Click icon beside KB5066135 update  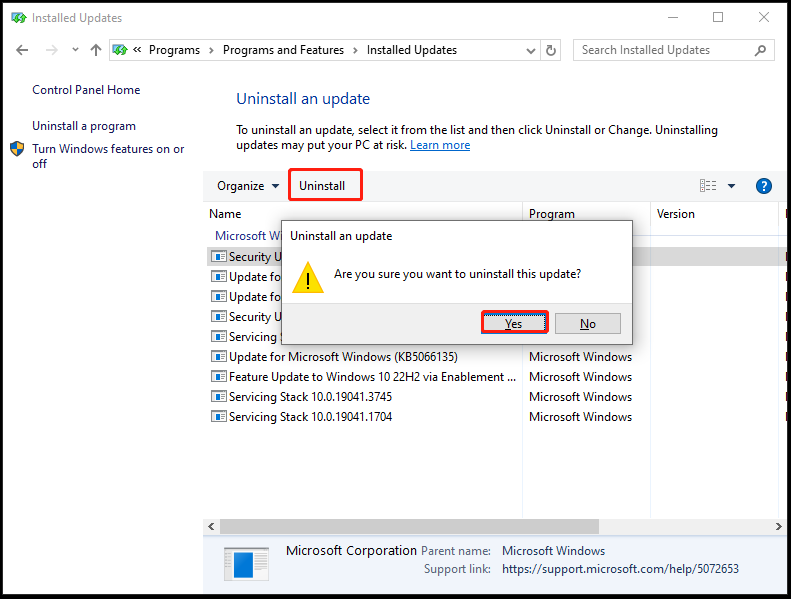[x=218, y=357]
